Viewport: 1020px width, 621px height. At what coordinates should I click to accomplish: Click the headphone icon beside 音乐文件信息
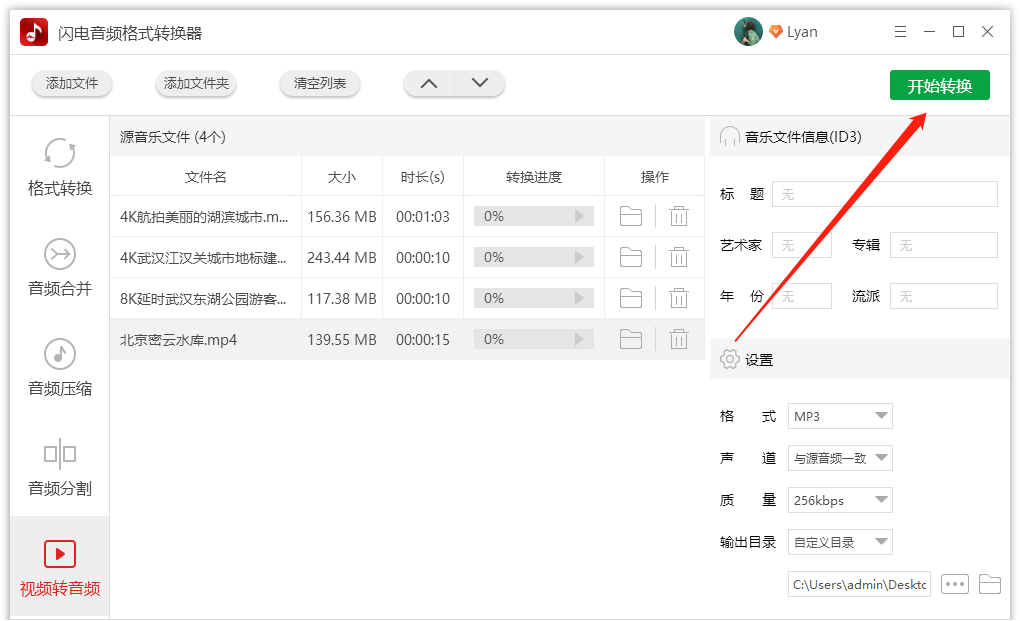click(729, 137)
